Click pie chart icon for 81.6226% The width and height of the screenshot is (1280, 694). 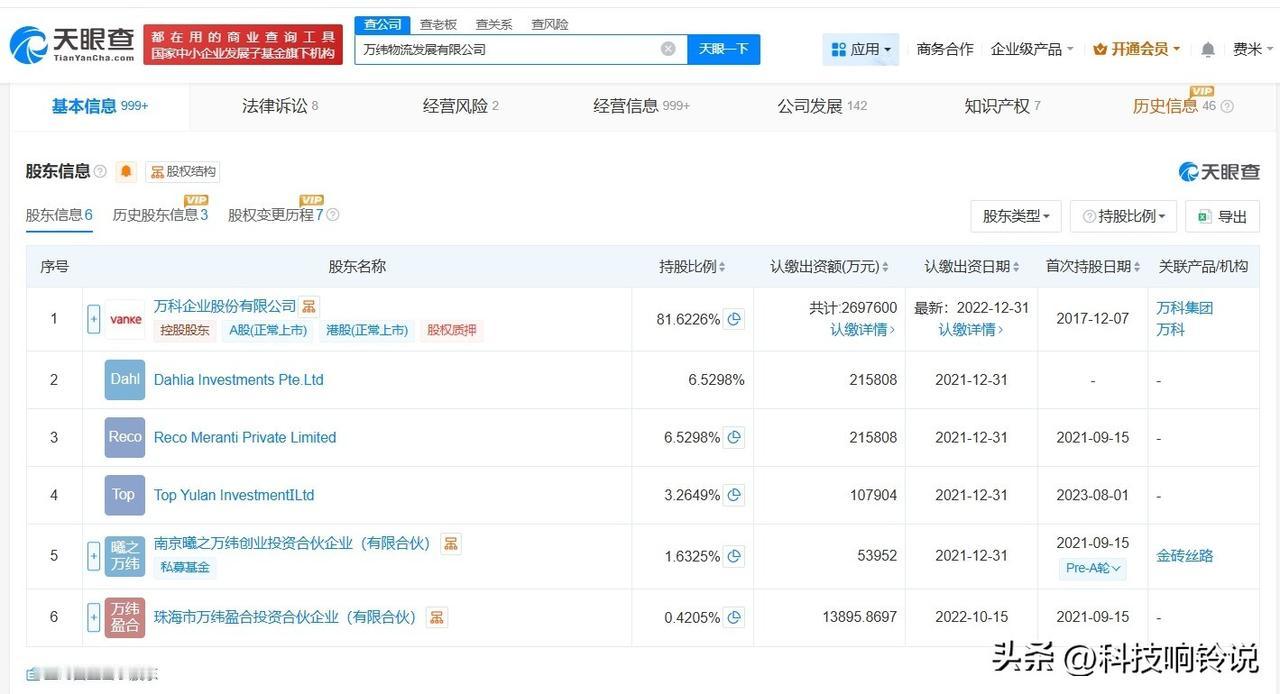click(x=734, y=320)
